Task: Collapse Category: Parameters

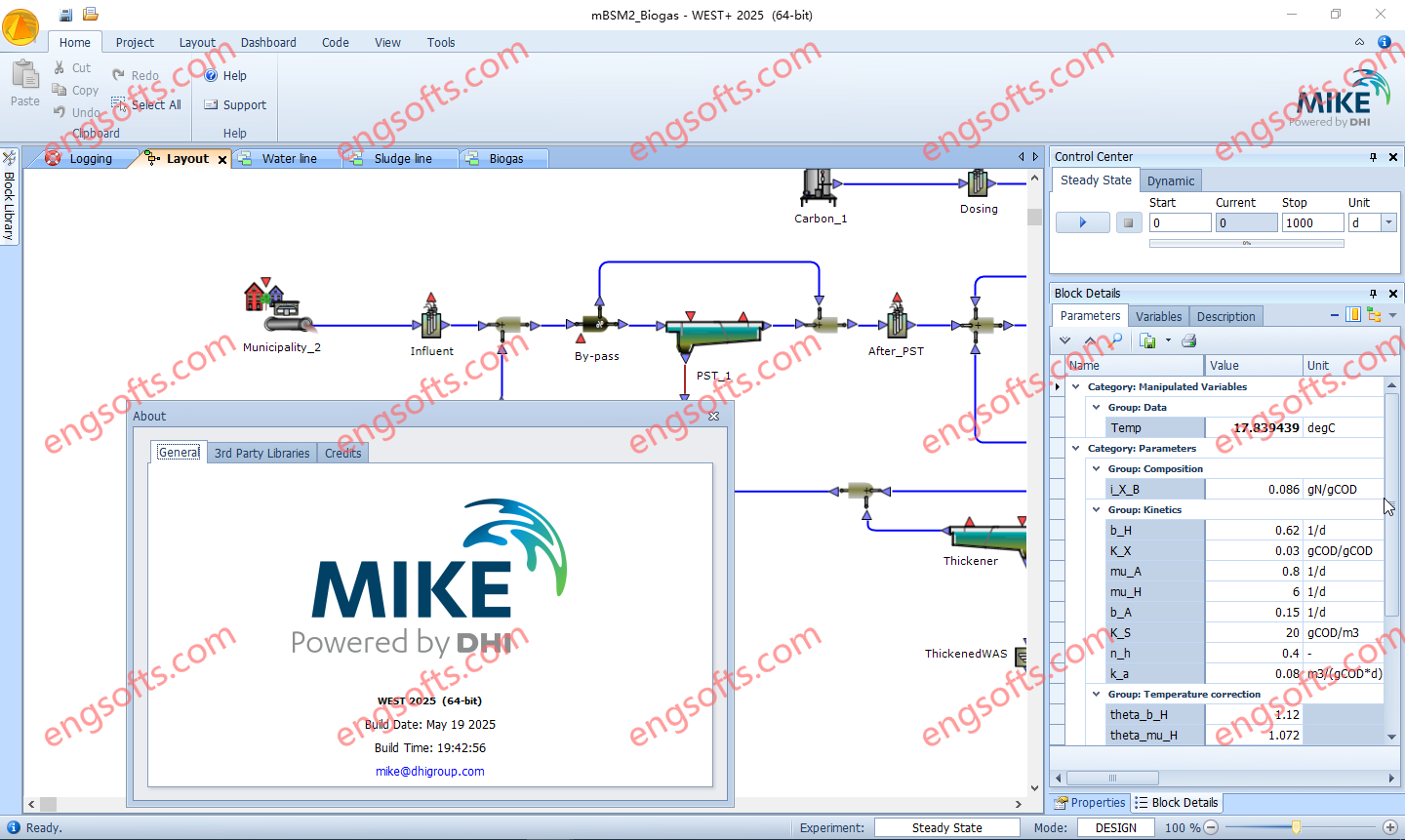Action: coord(1076,449)
